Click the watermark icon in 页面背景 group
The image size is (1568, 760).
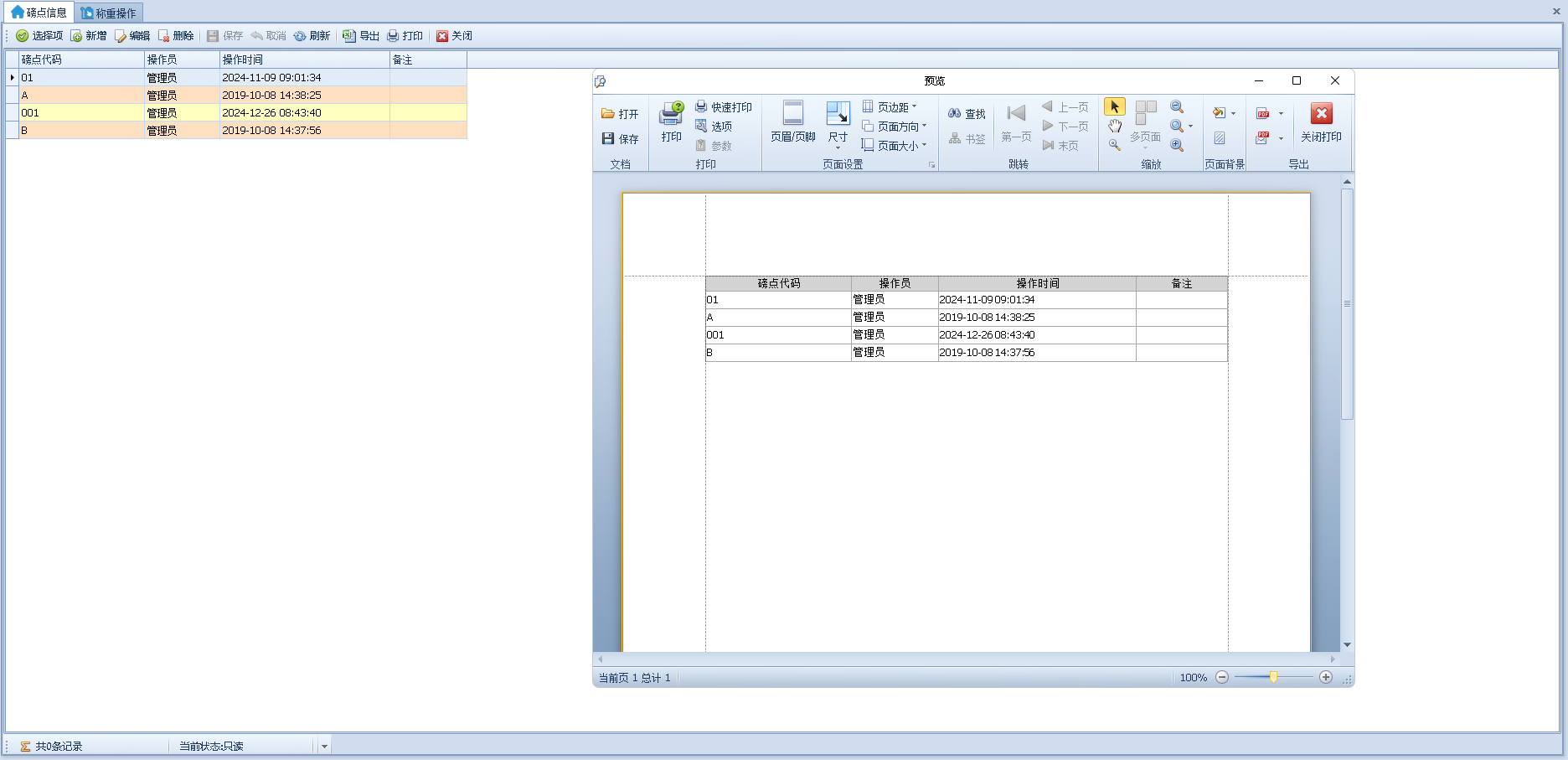(1220, 138)
